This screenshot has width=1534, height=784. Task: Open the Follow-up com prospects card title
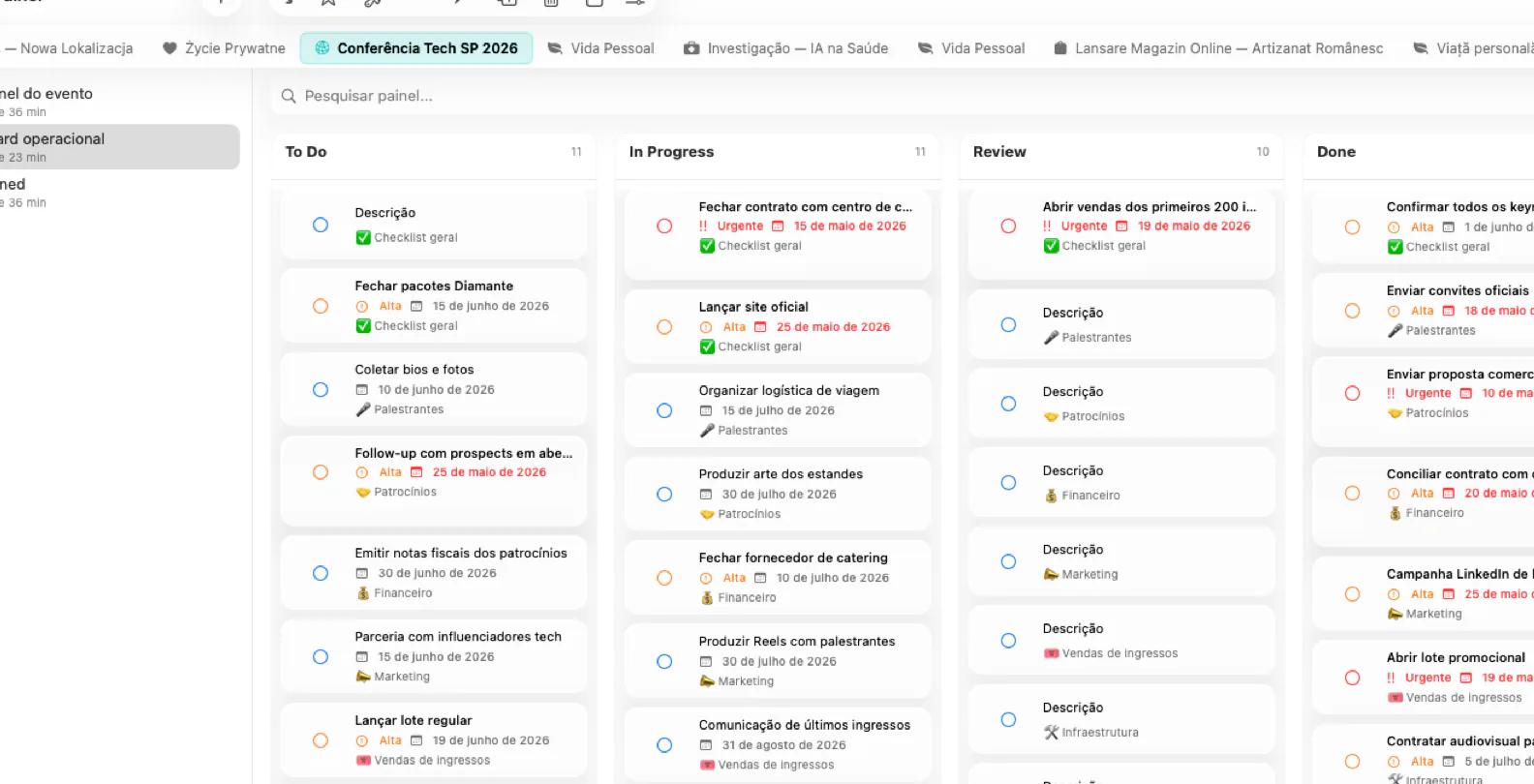463,453
